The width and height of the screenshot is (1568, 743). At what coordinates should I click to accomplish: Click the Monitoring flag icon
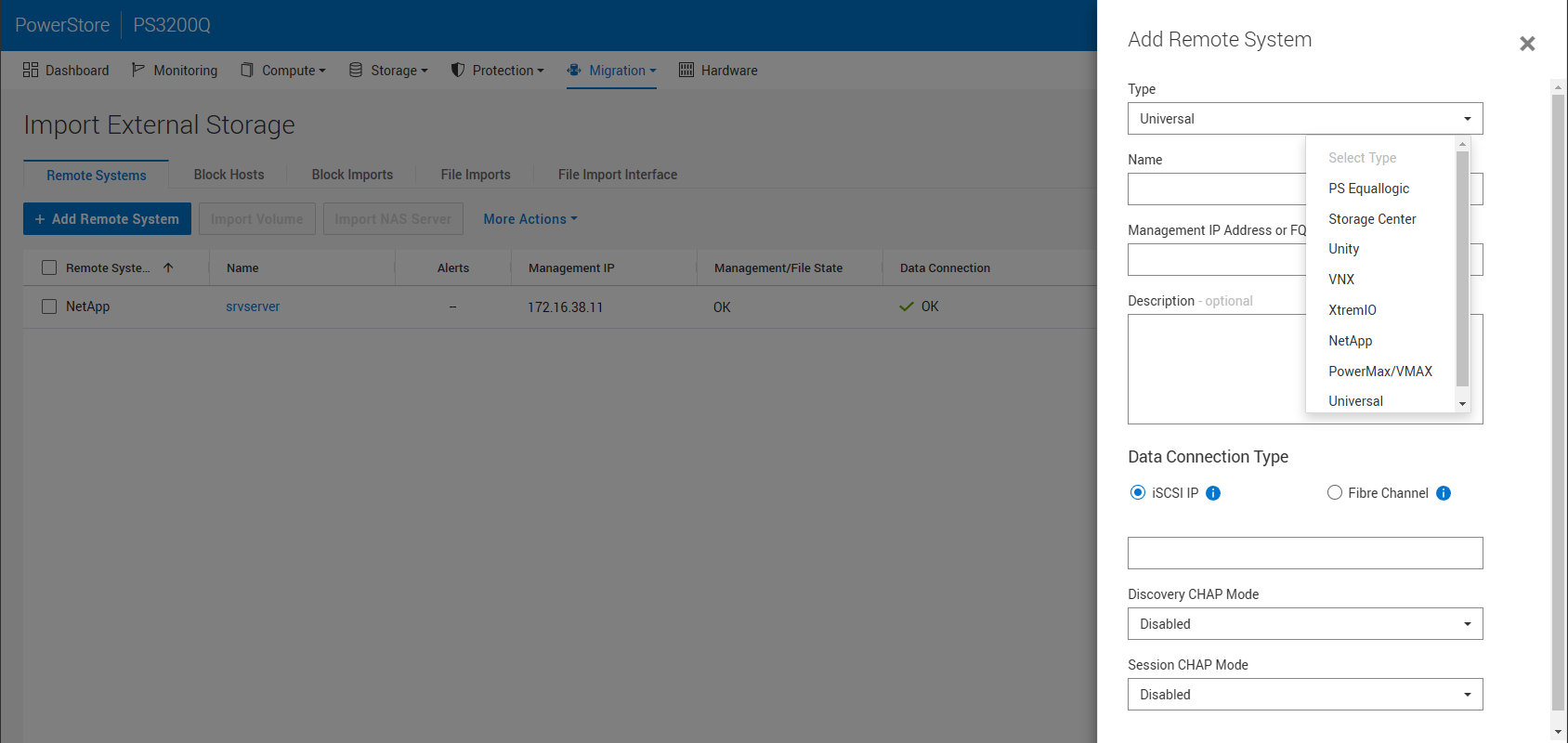(x=138, y=70)
